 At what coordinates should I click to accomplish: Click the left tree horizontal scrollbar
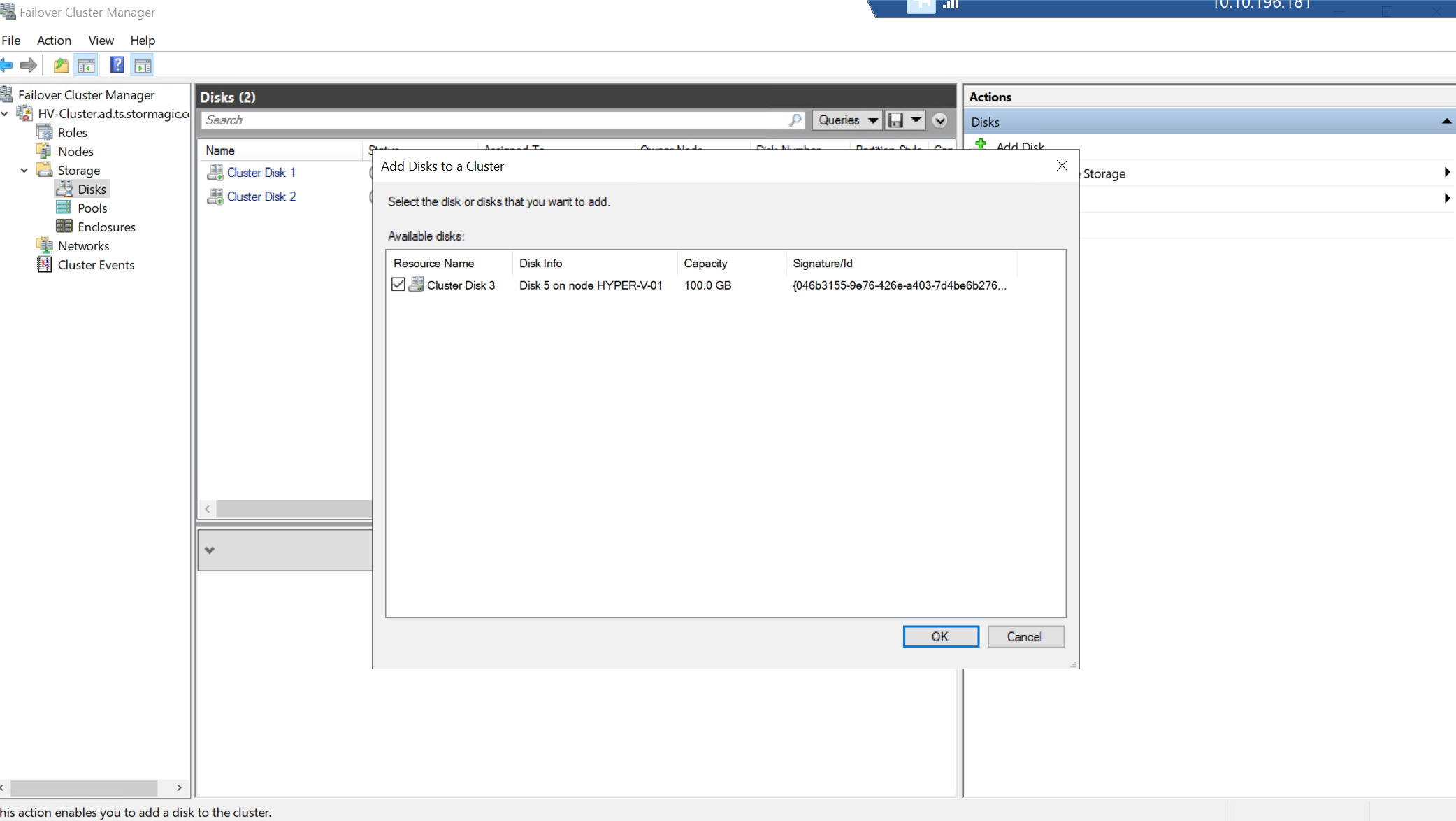[x=84, y=787]
